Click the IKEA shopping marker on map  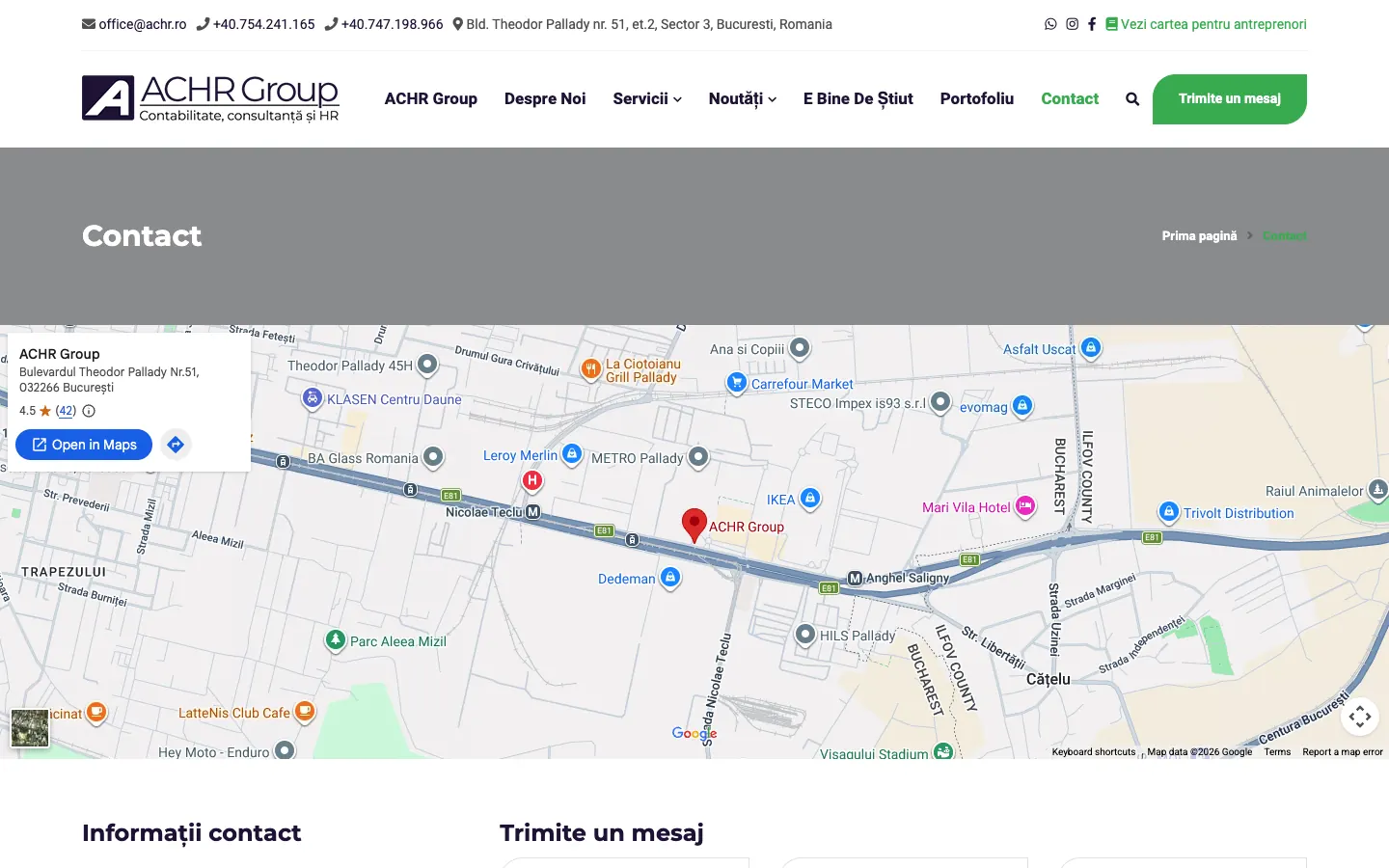point(811,499)
